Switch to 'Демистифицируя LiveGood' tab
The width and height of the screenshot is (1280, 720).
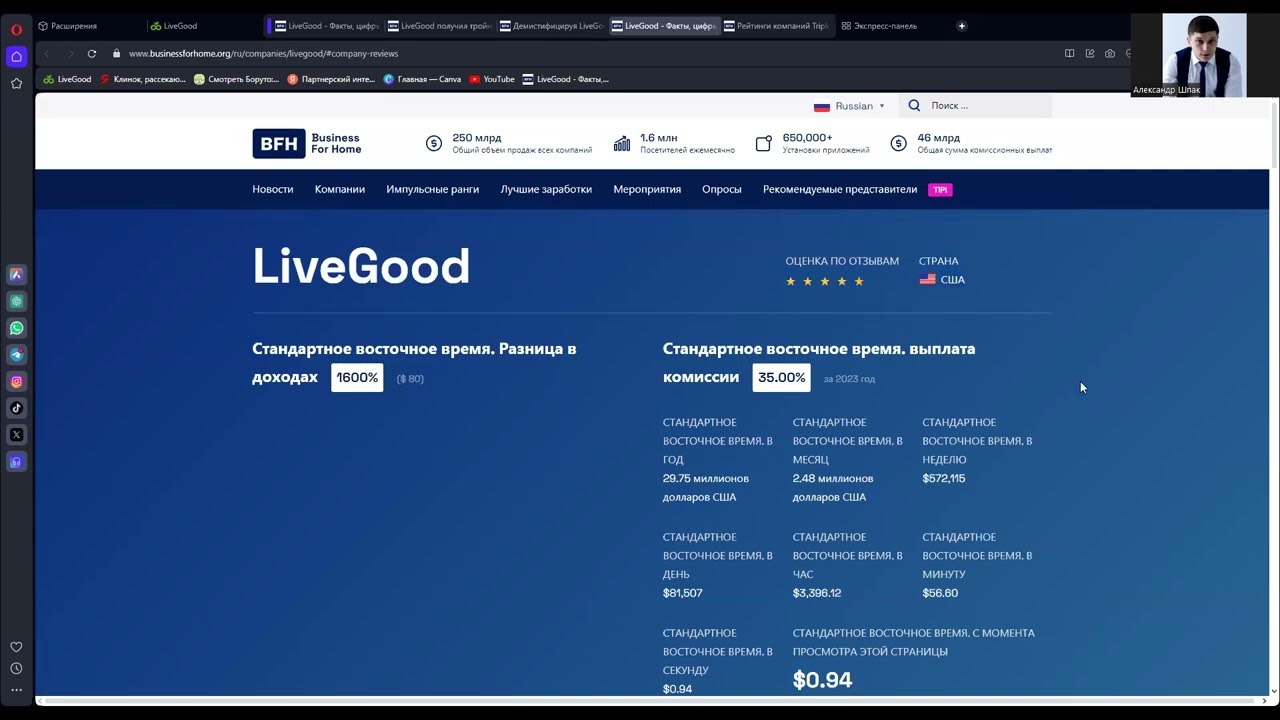pyautogui.click(x=551, y=26)
